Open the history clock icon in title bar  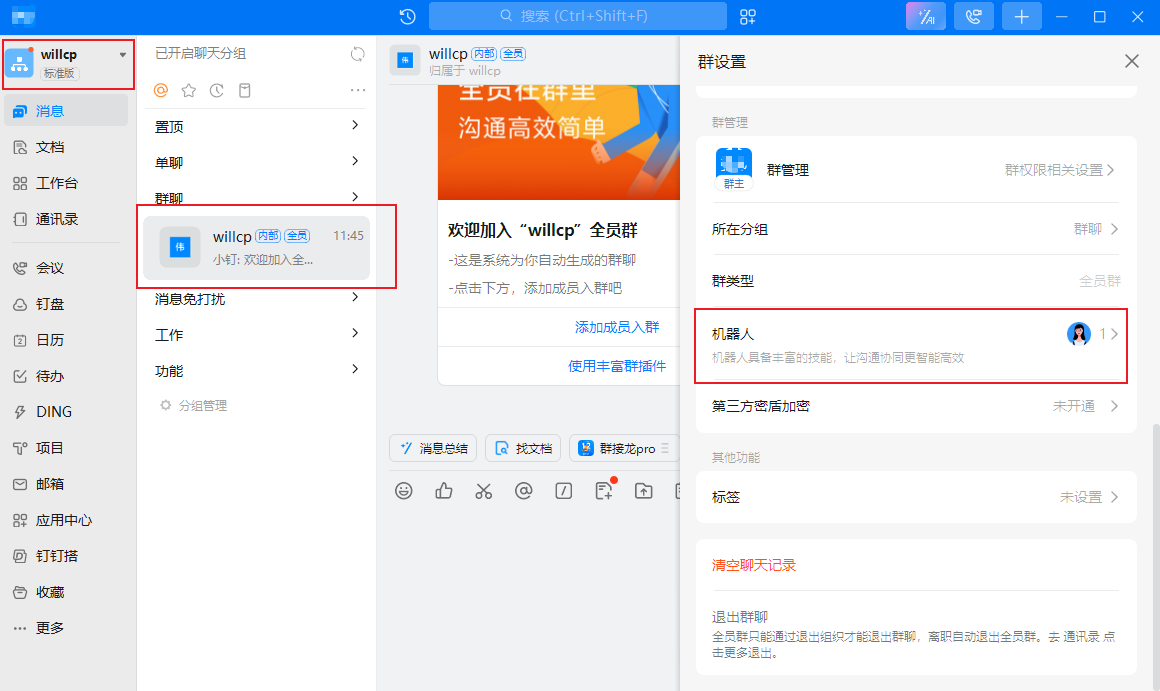point(408,16)
